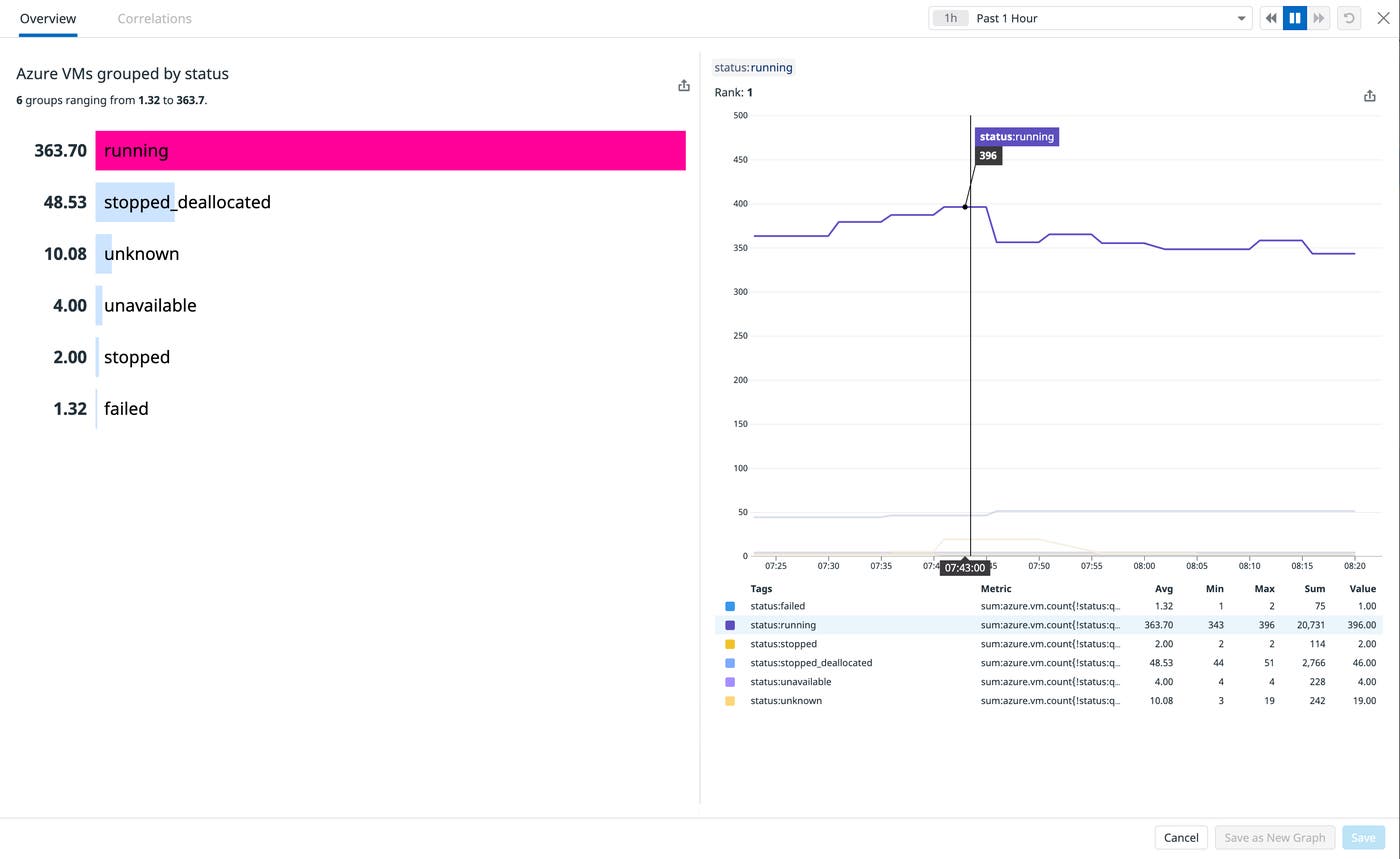Switch to the Correlations tab

click(154, 18)
